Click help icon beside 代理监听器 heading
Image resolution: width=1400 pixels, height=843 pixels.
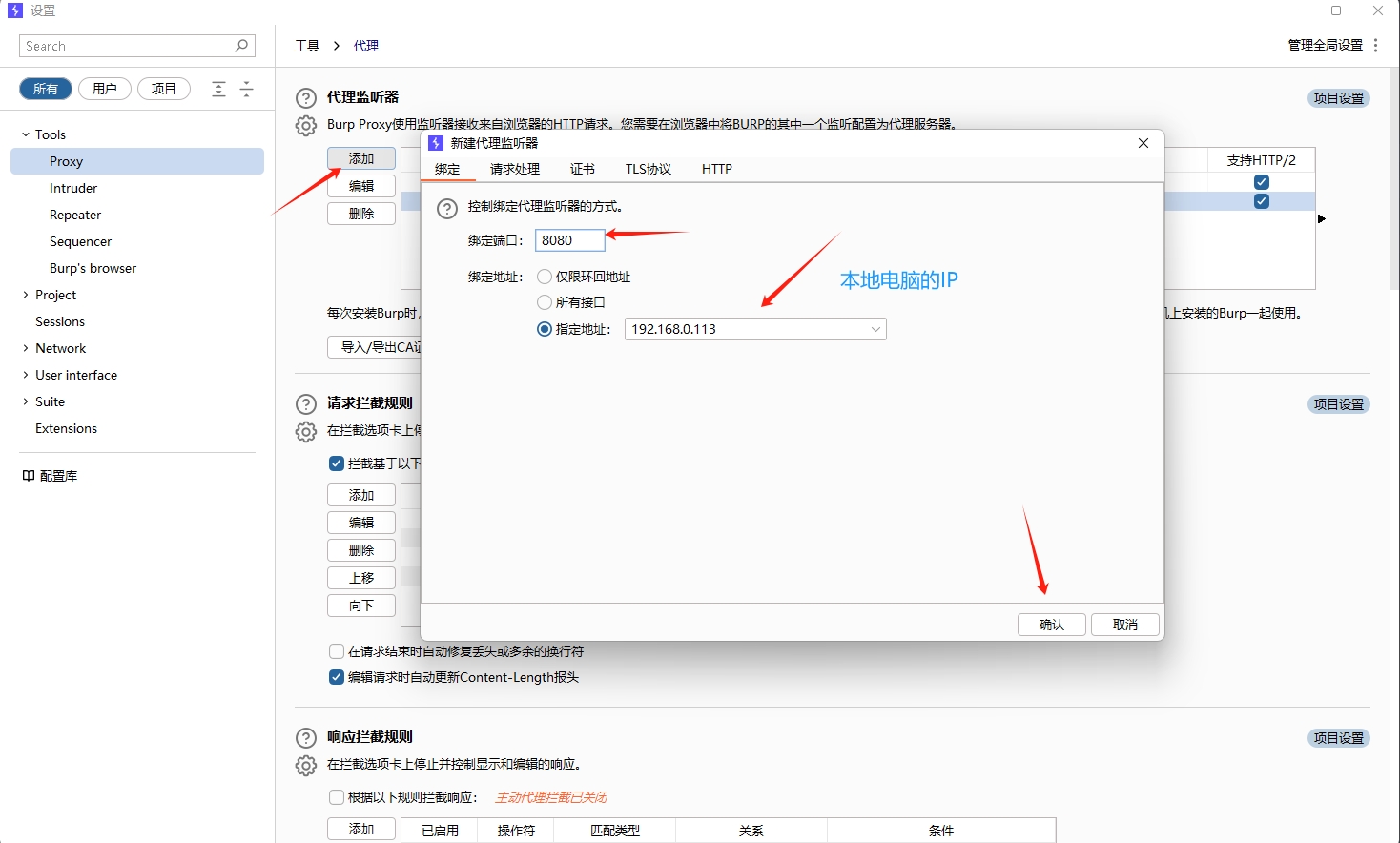click(x=305, y=98)
